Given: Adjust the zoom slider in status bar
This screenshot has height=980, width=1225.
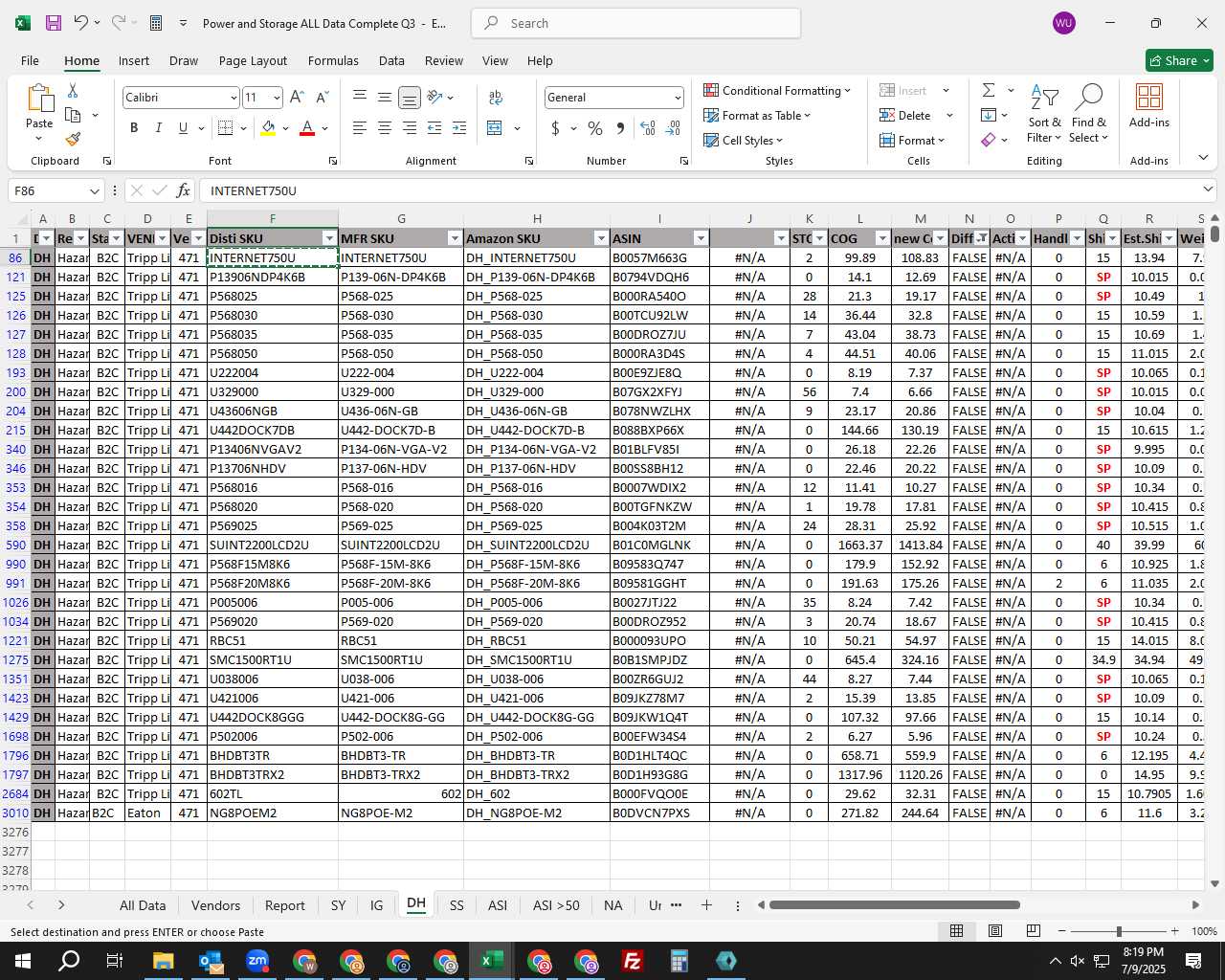Looking at the screenshot, I should [1119, 931].
